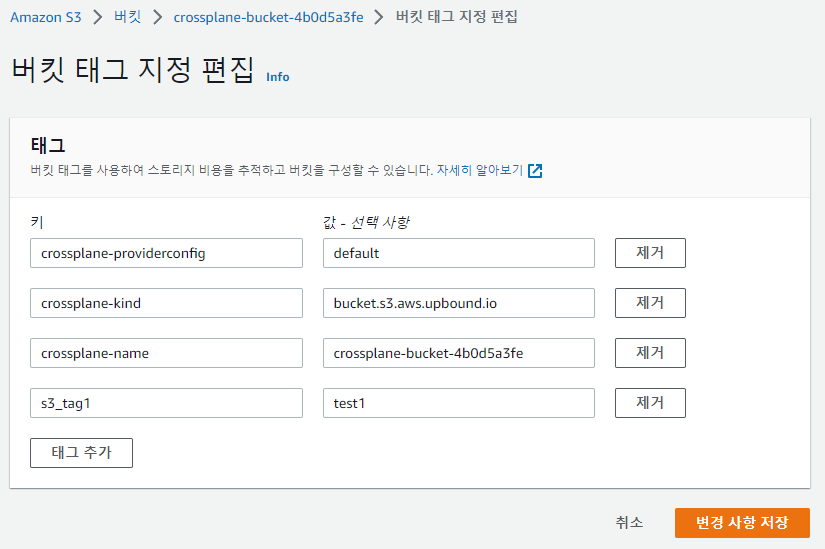Screen dimensions: 825x549
Task: Focus the default value field
Action: (459, 253)
